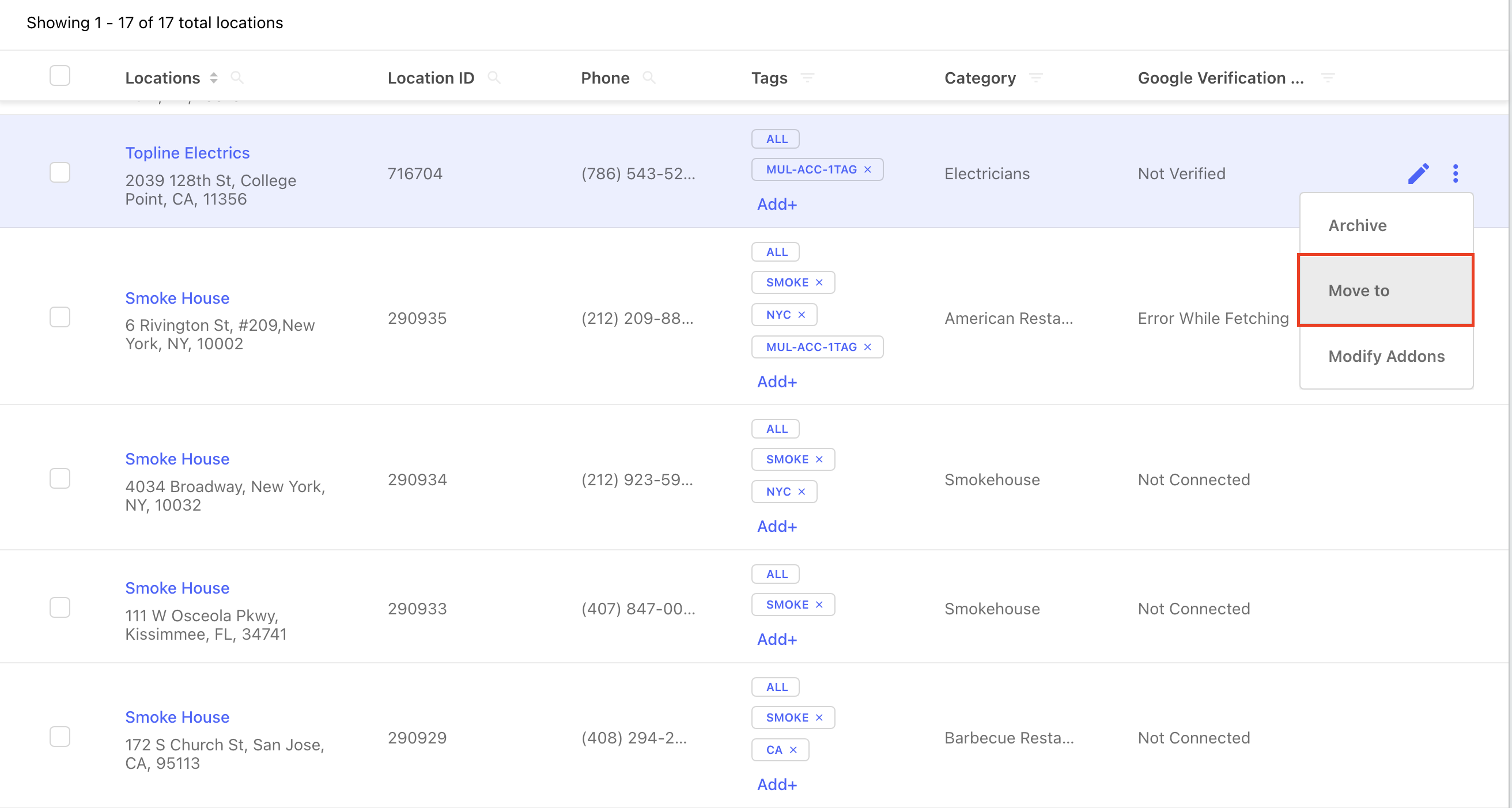
Task: Open the Google Verification column filter icon
Action: click(x=1328, y=77)
